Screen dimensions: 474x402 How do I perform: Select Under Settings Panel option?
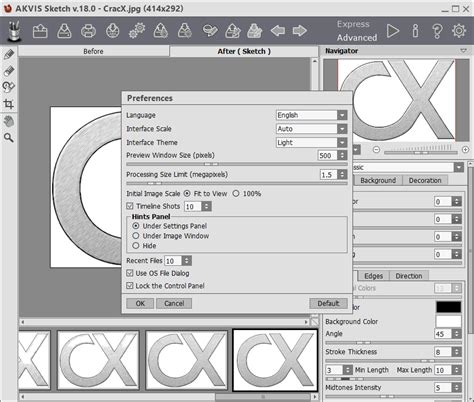click(136, 226)
